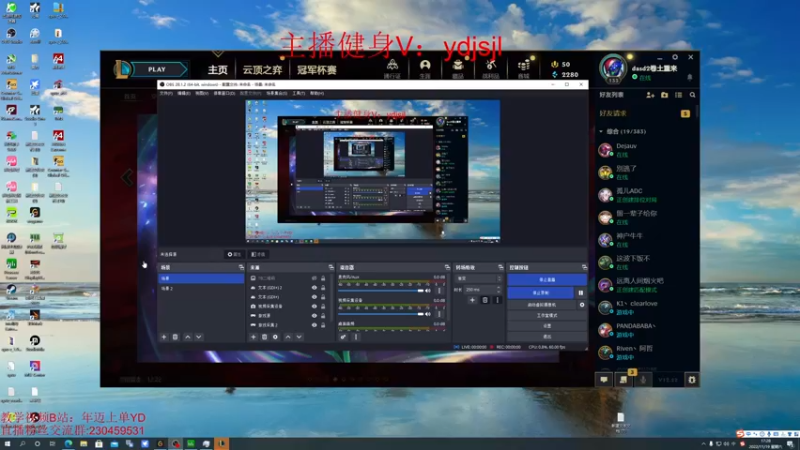
Task: Open the profile icon in League navigation
Action: point(425,67)
